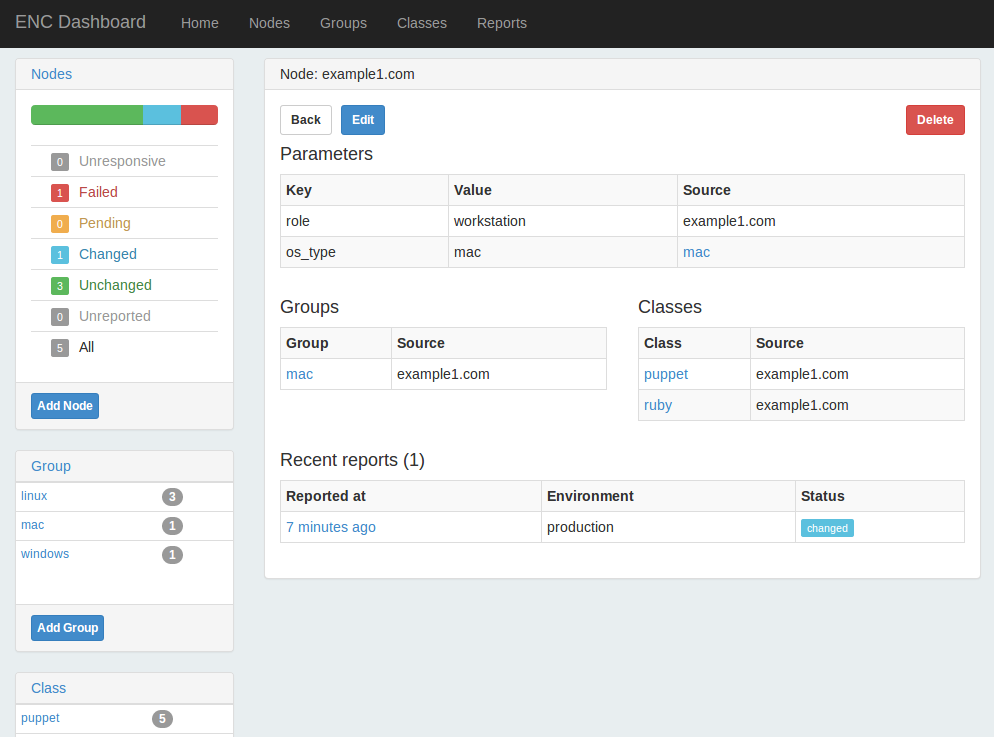Click the Edit node button
The width and height of the screenshot is (994, 737).
point(362,120)
